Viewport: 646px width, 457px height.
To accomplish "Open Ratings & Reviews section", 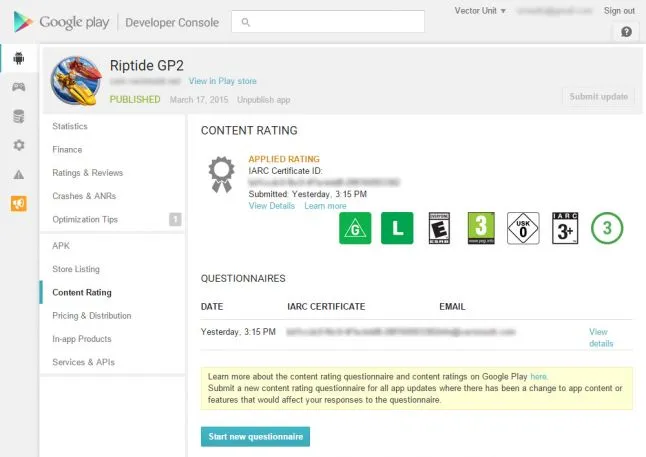I will coord(88,173).
